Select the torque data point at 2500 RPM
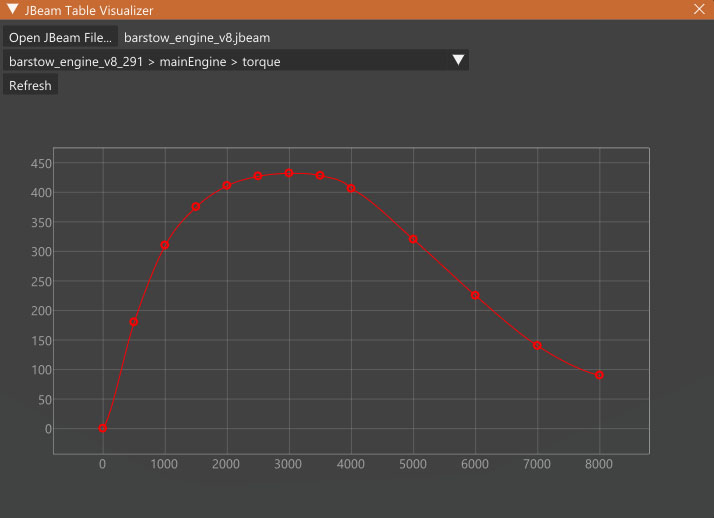 258,176
